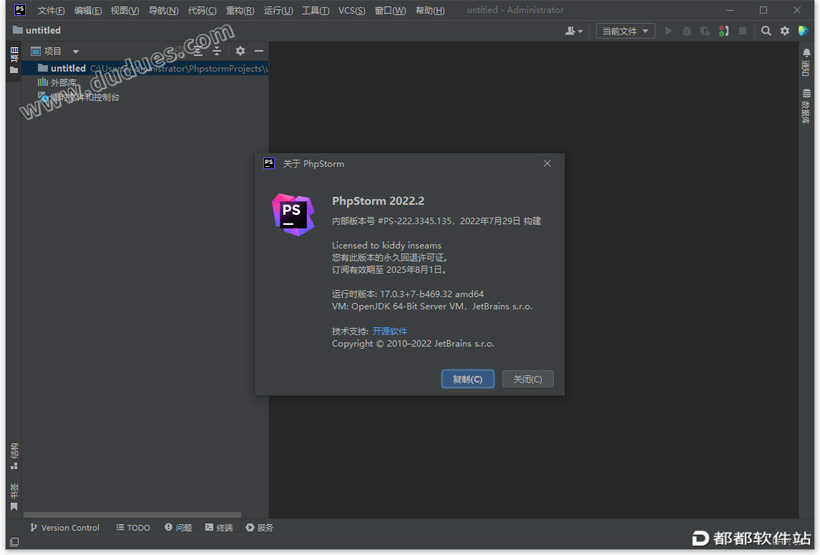Click the 运行时版本 17.0.3+7-b469.32 line
The width and height of the screenshot is (820, 555).
tap(407, 294)
